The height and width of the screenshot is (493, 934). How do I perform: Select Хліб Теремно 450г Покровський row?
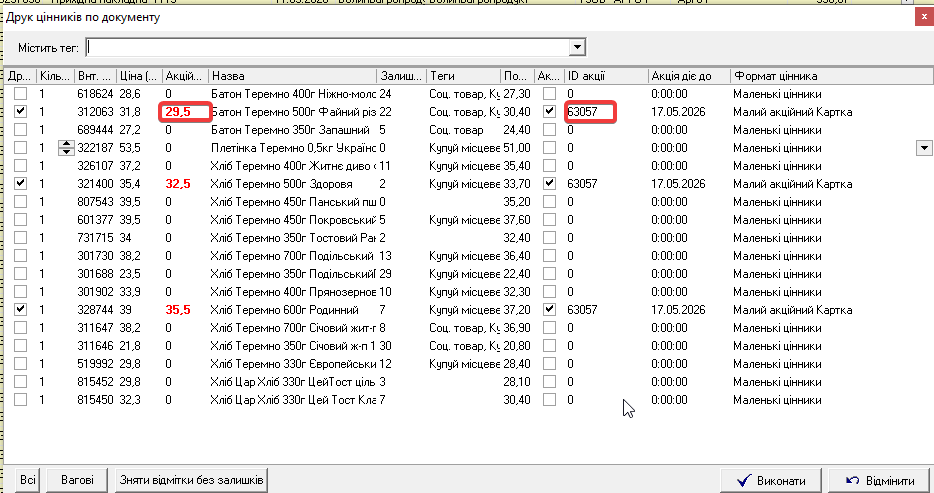tap(293, 220)
